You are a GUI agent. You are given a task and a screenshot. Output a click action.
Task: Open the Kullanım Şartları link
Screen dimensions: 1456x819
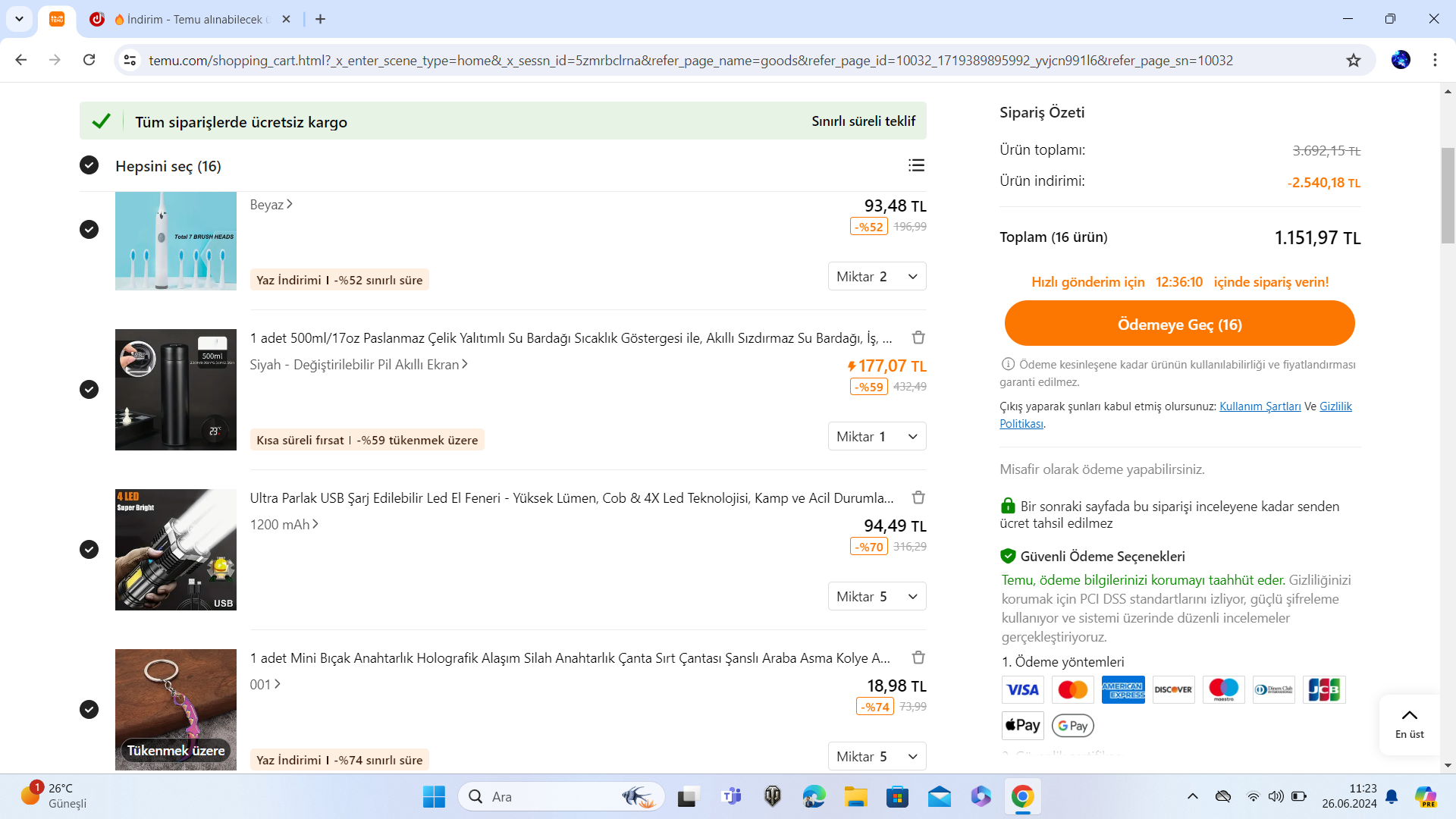[x=1260, y=406]
